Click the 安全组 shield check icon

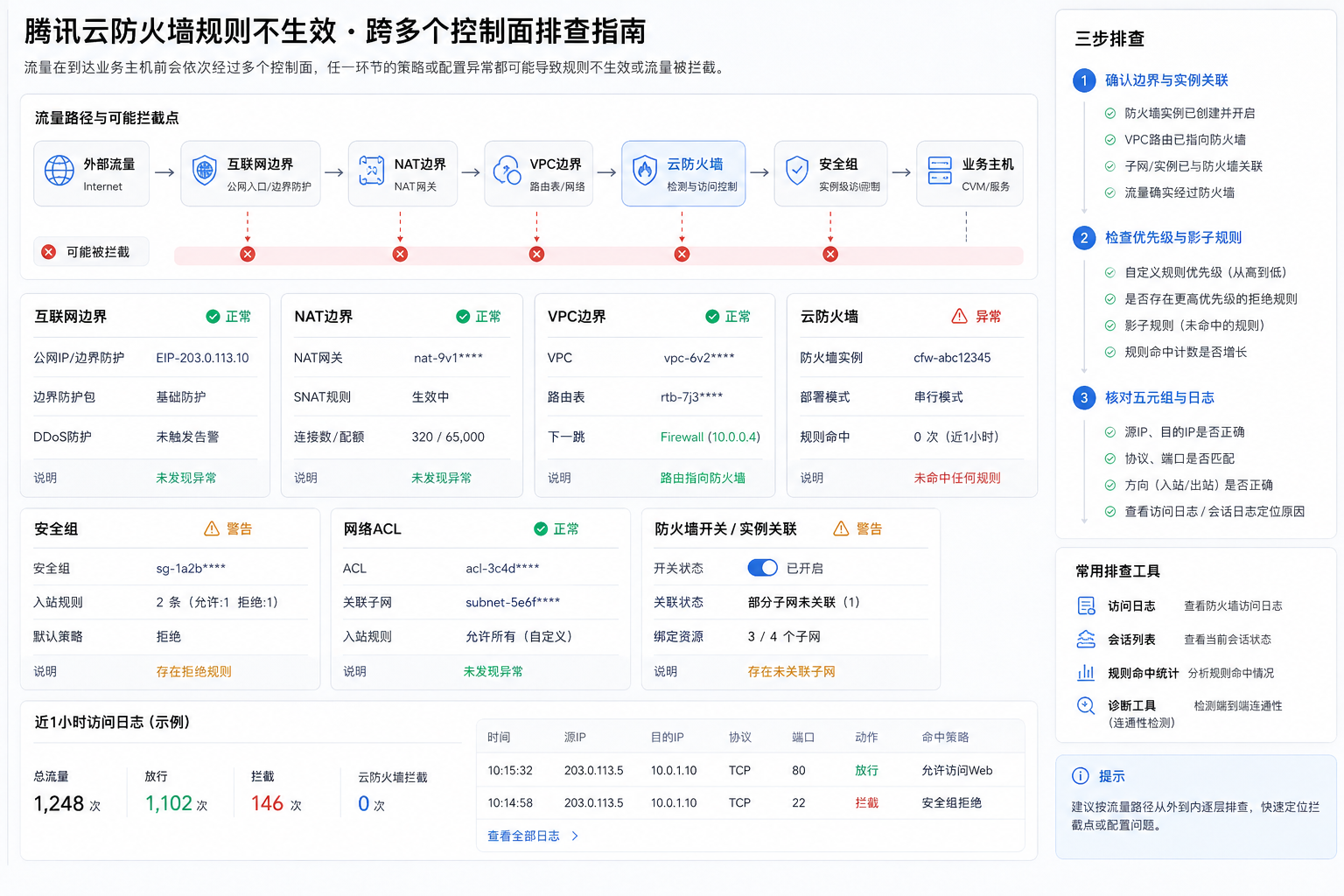tap(797, 171)
